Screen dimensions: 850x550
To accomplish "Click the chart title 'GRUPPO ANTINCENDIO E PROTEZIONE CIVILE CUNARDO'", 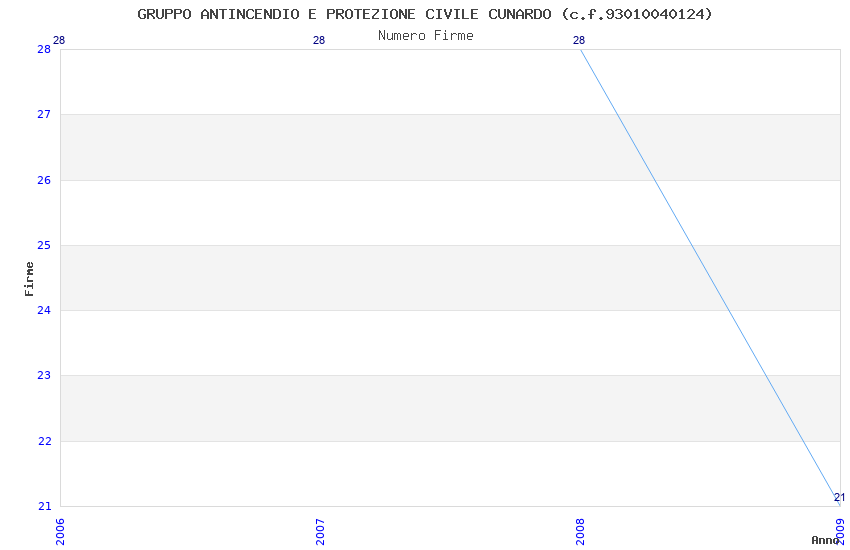I will pos(344,14).
